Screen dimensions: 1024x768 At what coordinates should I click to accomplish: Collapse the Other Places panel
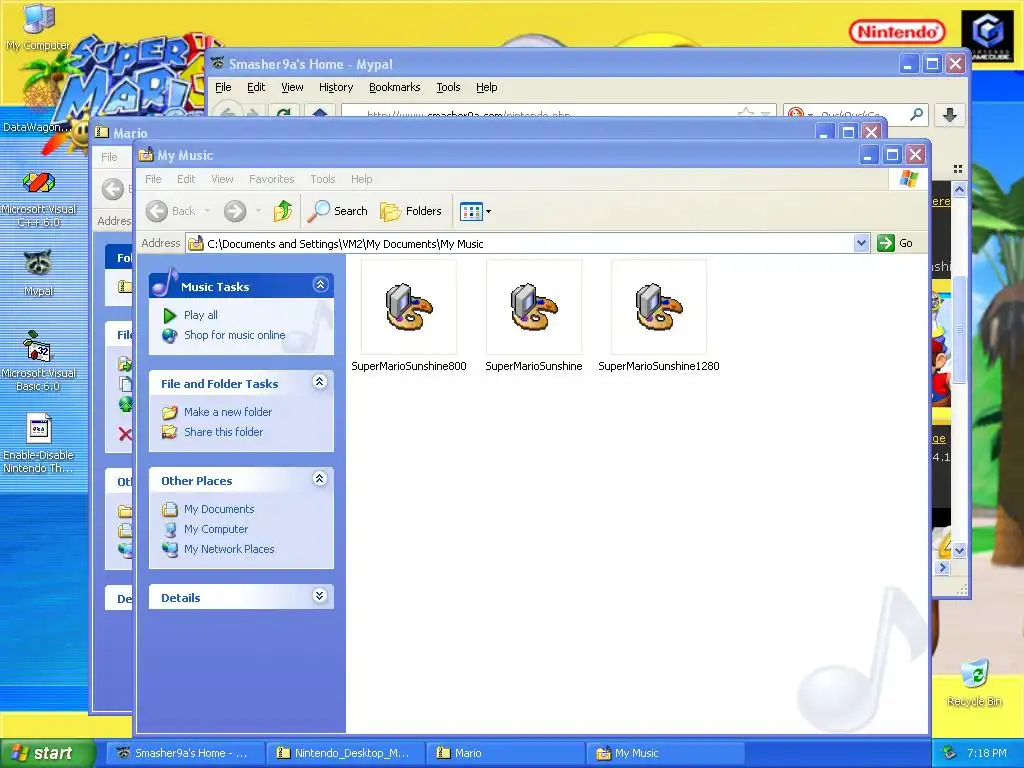pyautogui.click(x=319, y=479)
